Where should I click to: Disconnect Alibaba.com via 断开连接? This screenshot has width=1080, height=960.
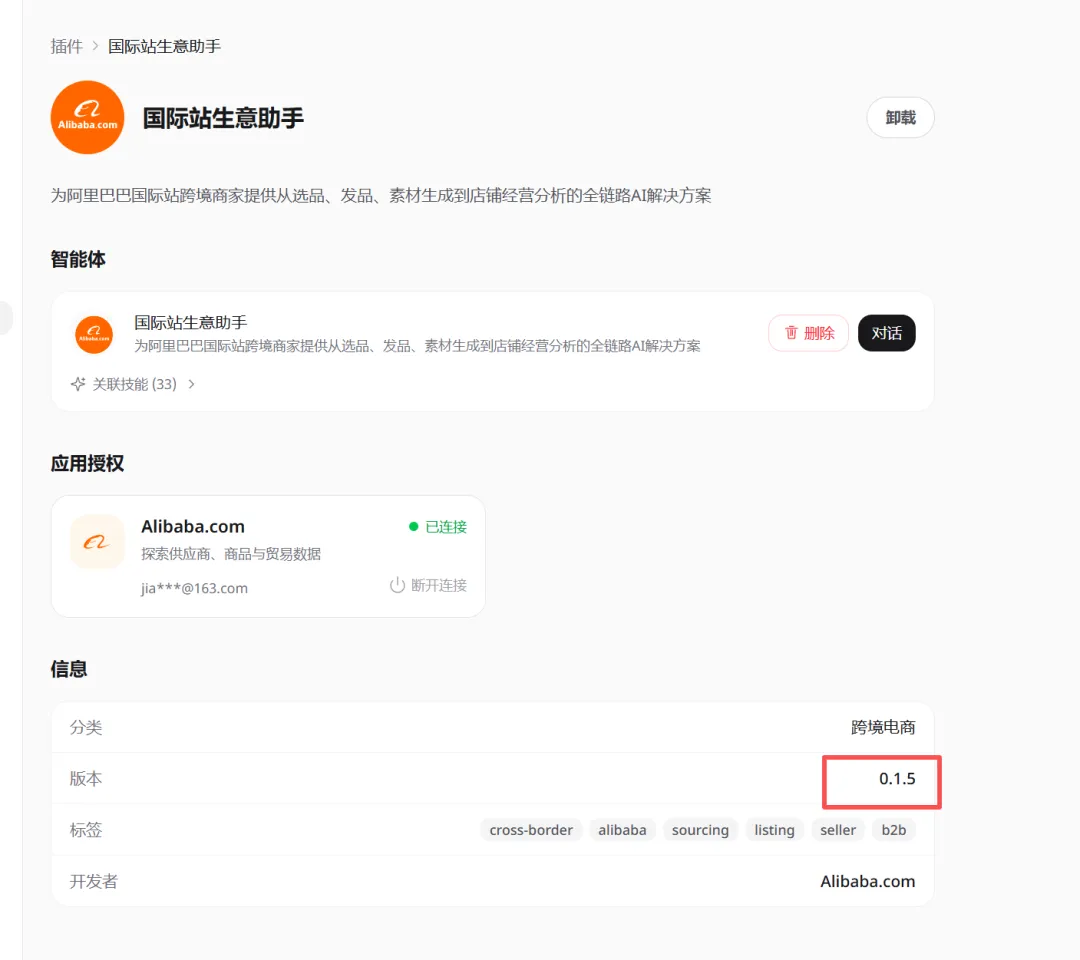coord(428,585)
